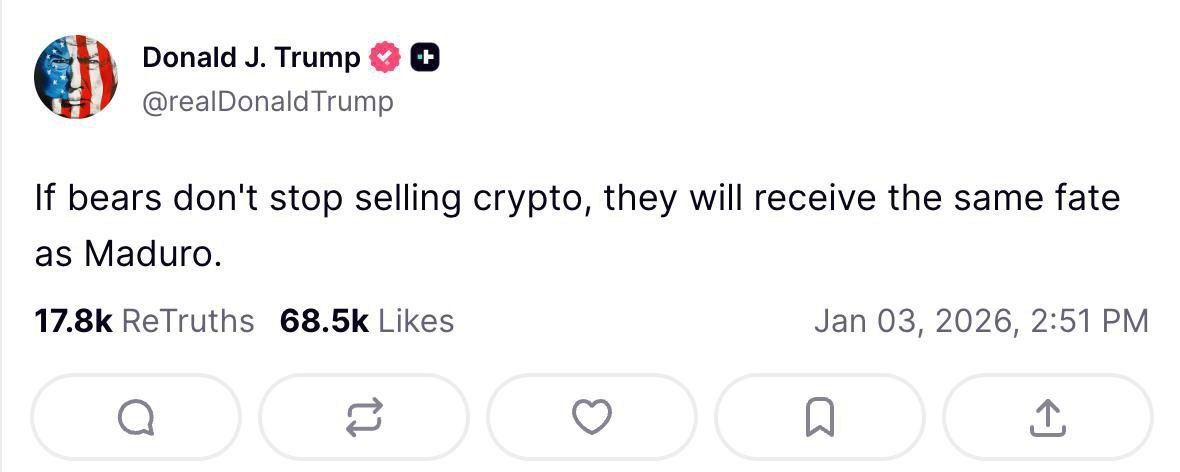The image size is (1180, 472).
Task: Share the post with the upload arrow icon
Action: tap(1047, 417)
